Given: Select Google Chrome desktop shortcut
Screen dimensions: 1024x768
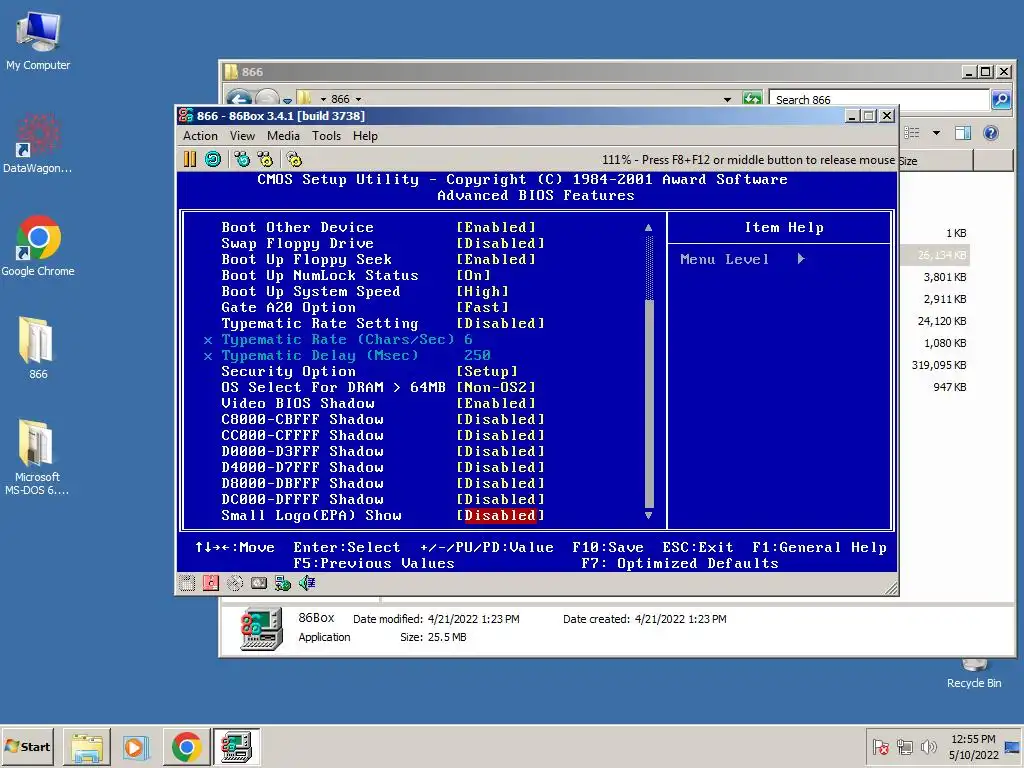Looking at the screenshot, I should (38, 246).
